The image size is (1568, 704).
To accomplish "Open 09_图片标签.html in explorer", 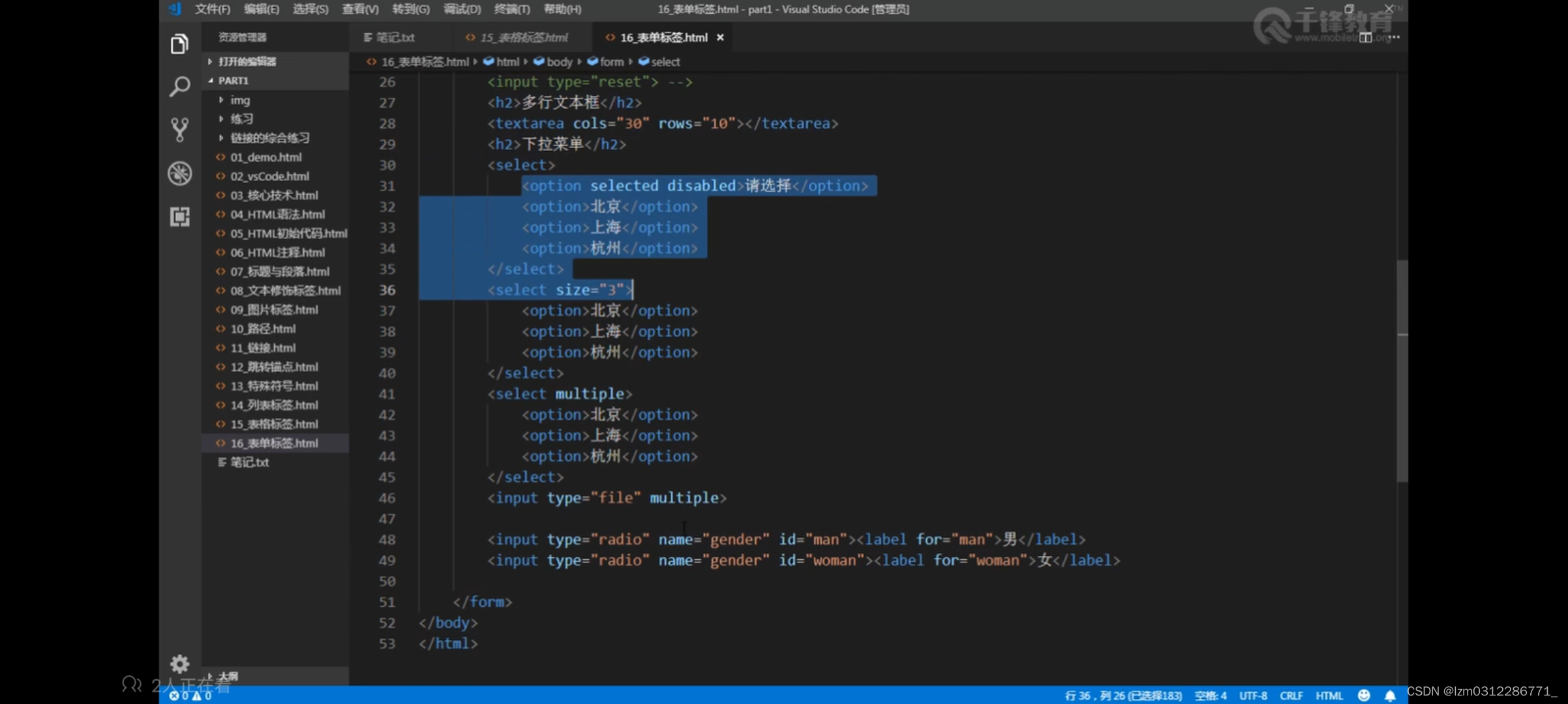I will [x=274, y=310].
